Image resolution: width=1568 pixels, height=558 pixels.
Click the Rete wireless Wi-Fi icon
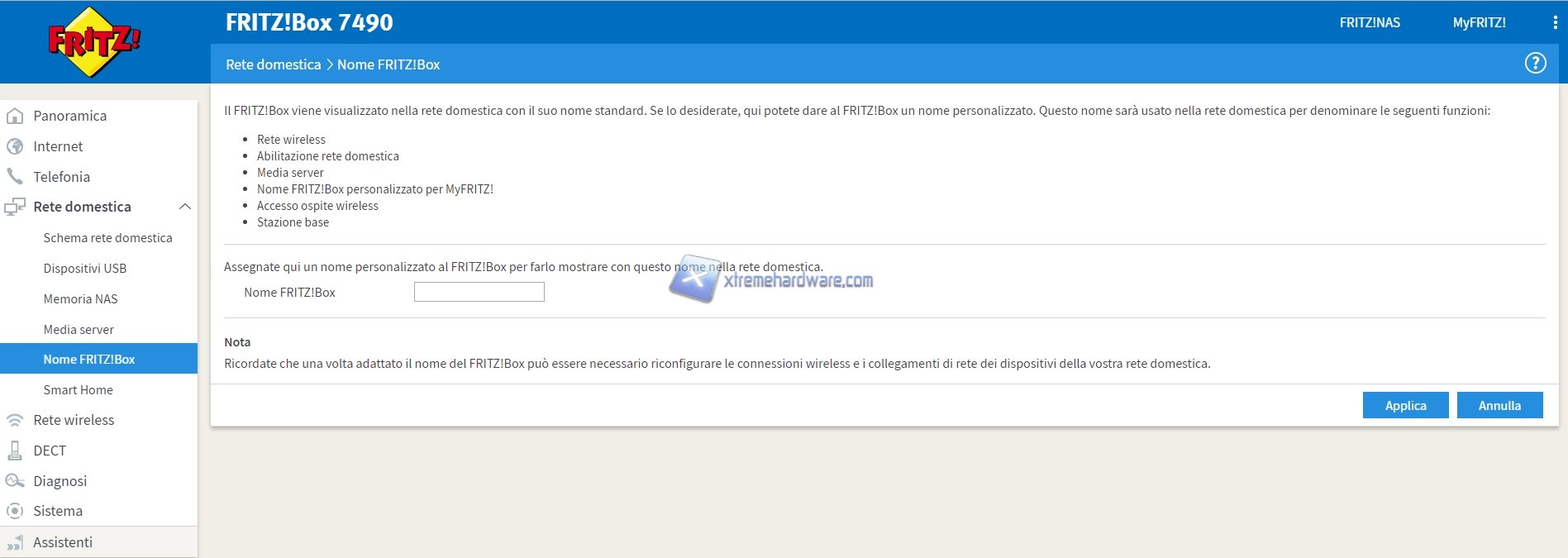tap(15, 420)
